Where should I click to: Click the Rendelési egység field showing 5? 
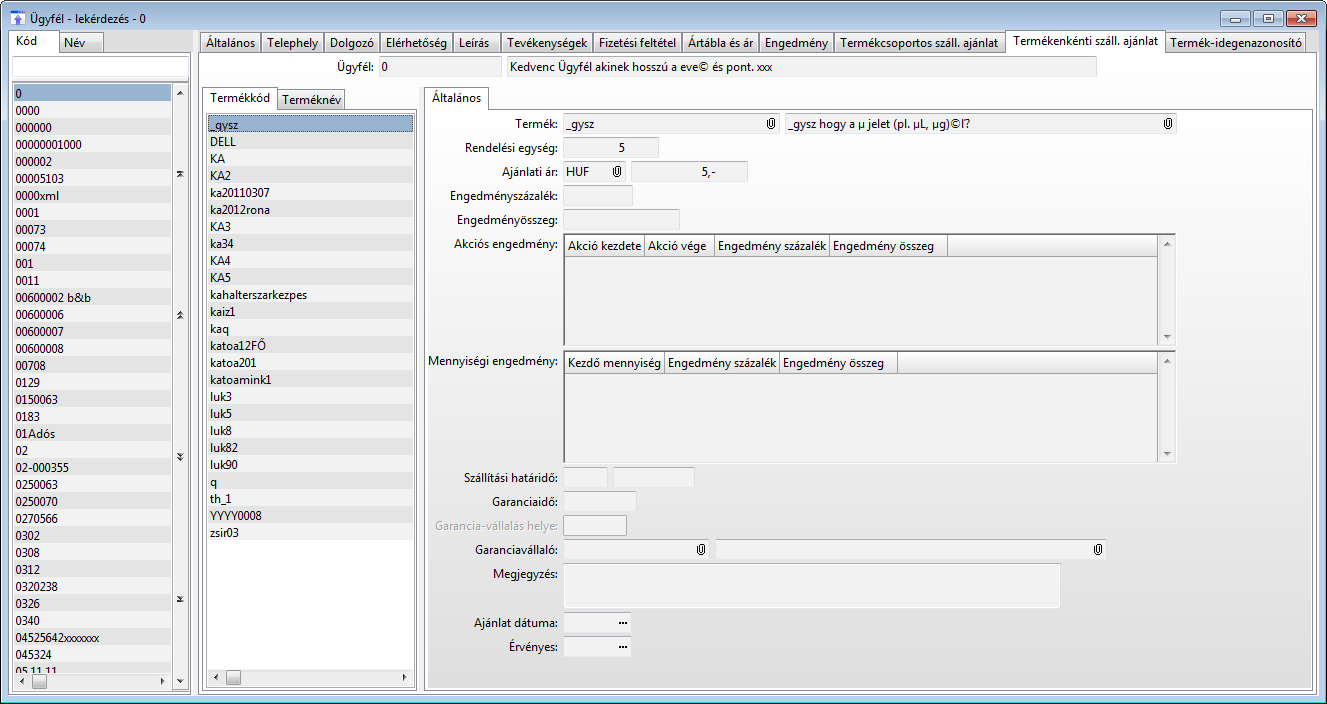(611, 148)
